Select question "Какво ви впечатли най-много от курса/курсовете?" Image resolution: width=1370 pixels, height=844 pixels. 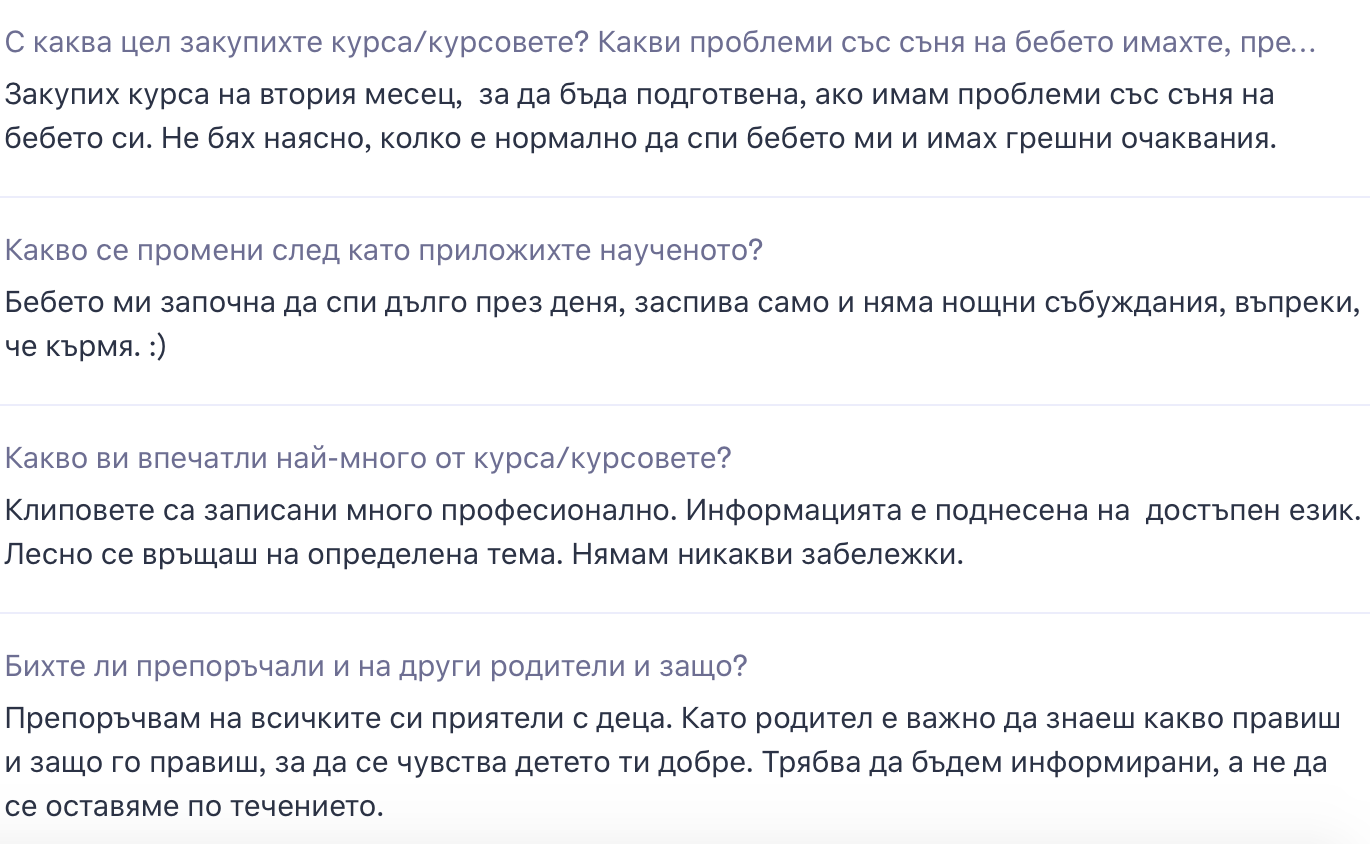tap(368, 458)
